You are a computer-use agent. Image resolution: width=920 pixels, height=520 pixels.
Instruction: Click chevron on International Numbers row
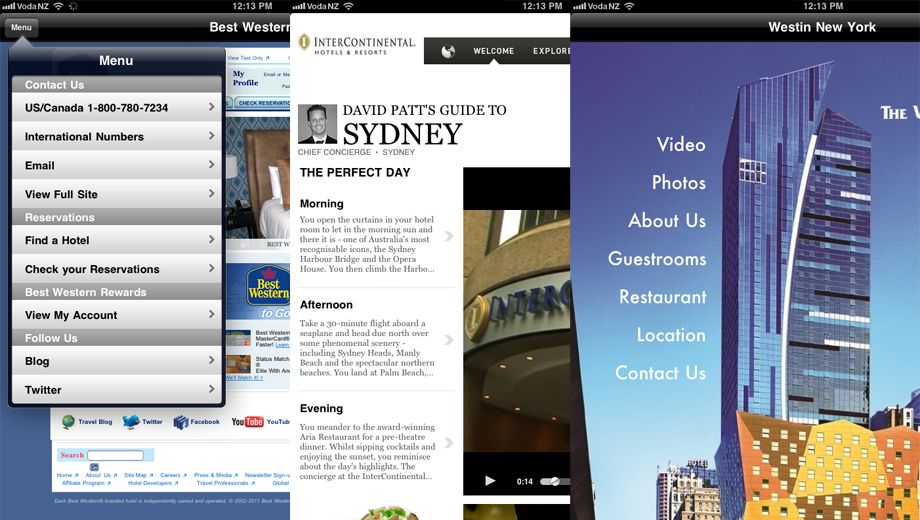pyautogui.click(x=211, y=136)
